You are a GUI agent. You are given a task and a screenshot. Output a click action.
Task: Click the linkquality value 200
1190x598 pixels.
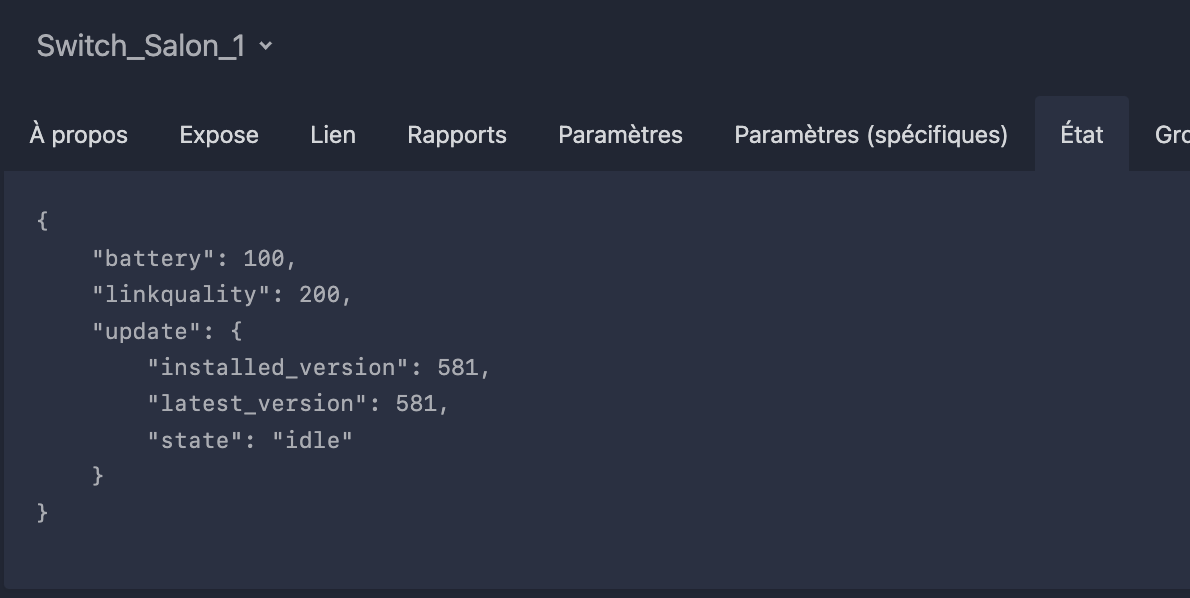[320, 294]
